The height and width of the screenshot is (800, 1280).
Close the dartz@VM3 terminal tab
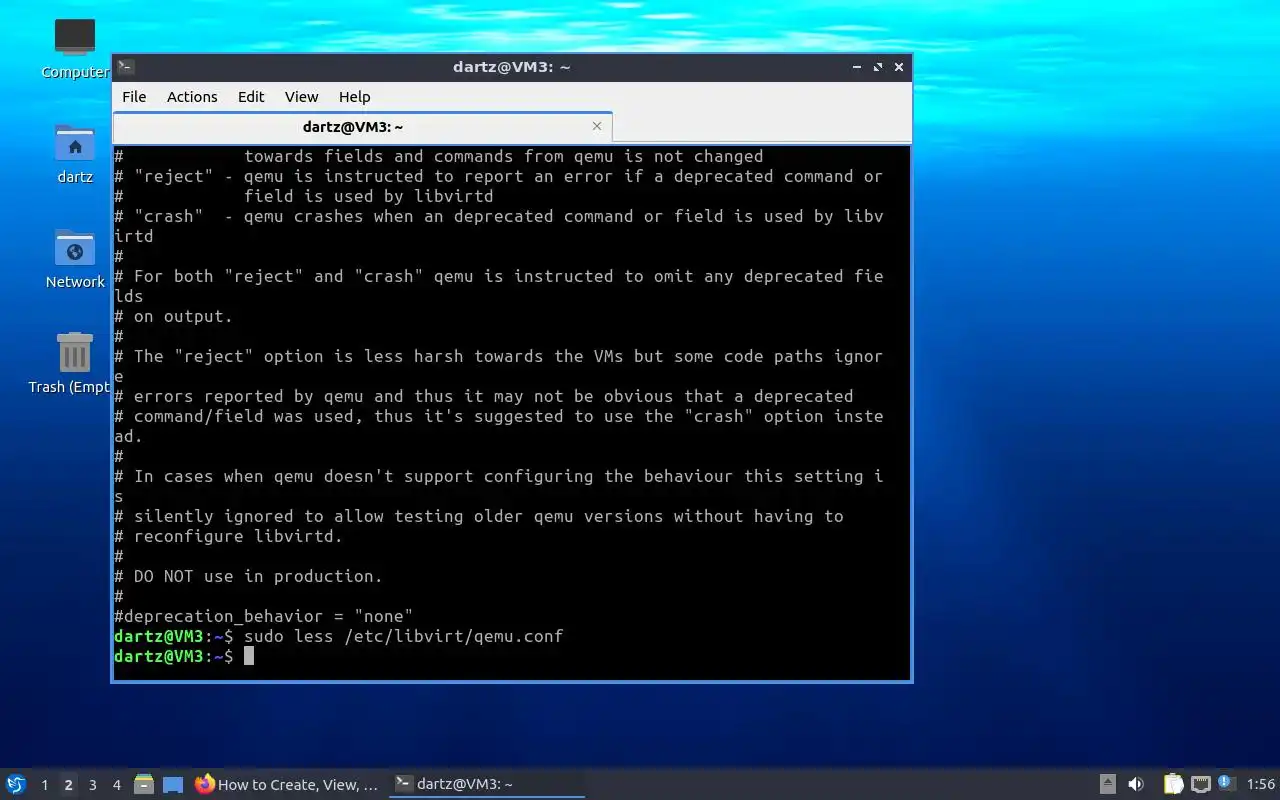(x=597, y=126)
